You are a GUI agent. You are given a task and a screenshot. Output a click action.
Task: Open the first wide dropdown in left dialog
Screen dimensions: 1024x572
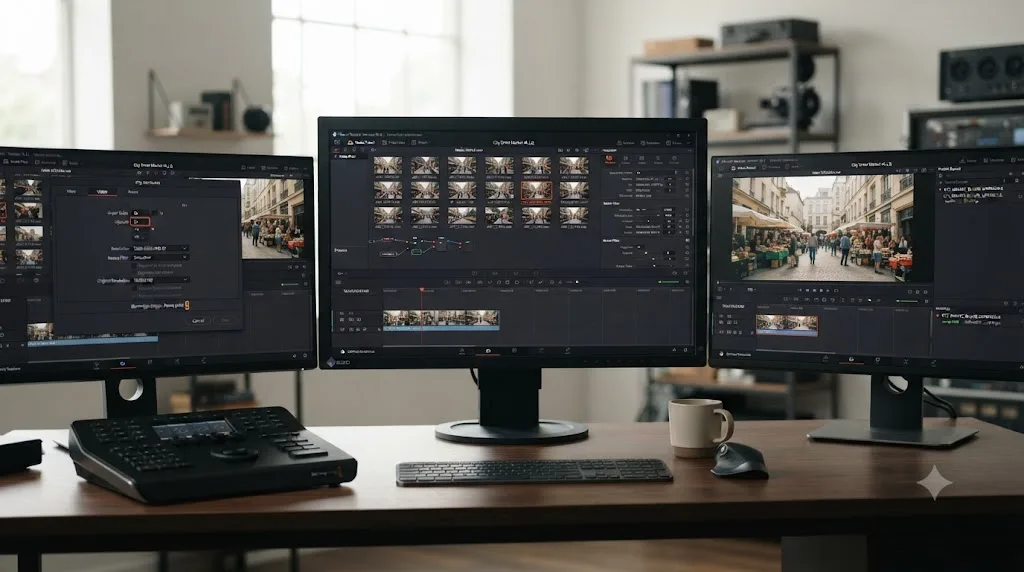coord(161,248)
